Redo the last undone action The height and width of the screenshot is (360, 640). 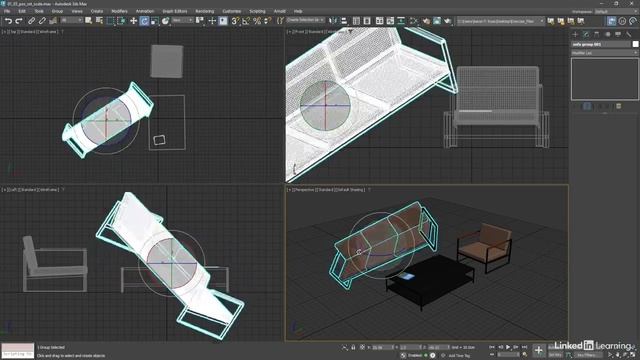click(19, 21)
